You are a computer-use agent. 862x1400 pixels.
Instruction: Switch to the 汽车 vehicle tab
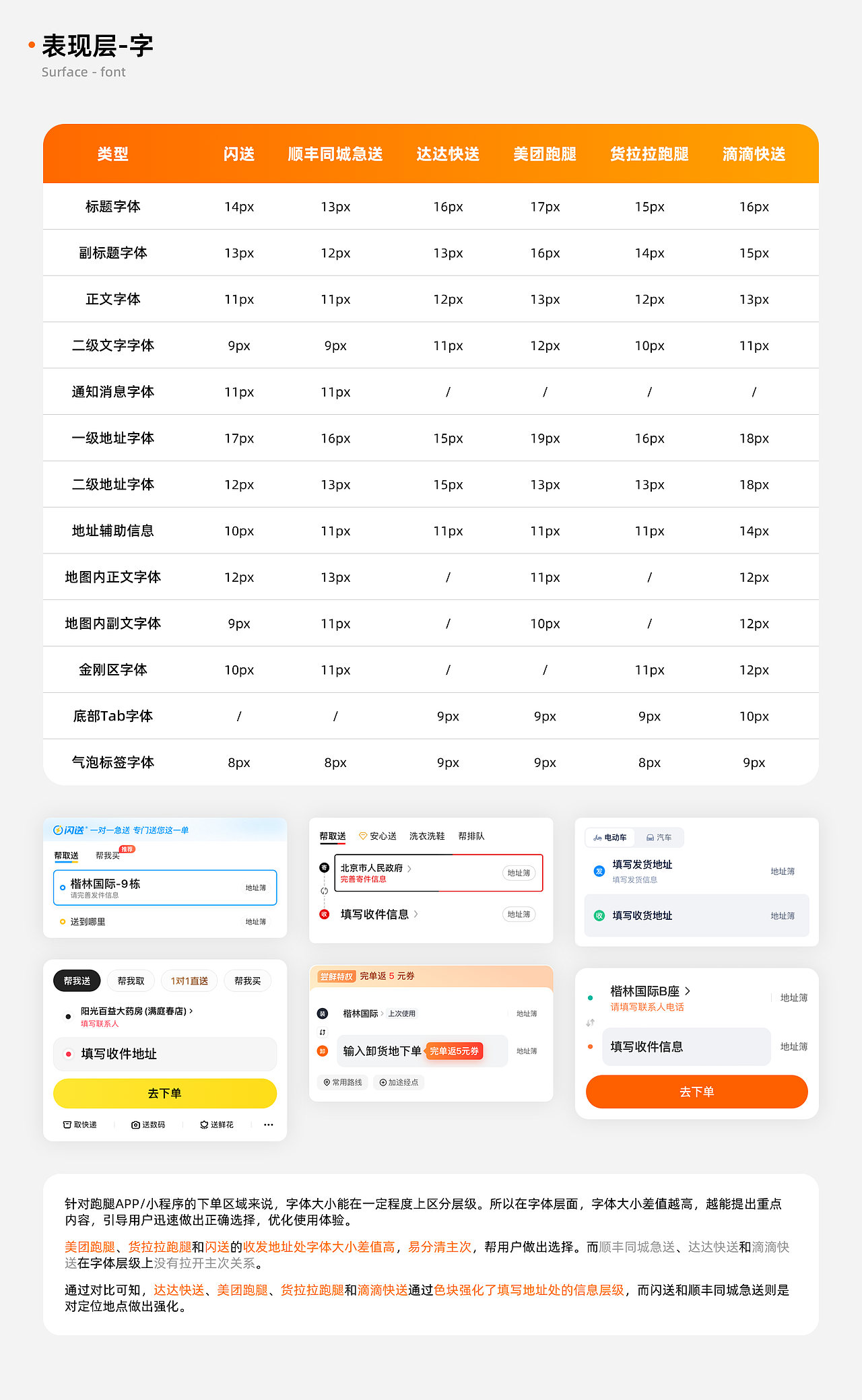click(659, 838)
